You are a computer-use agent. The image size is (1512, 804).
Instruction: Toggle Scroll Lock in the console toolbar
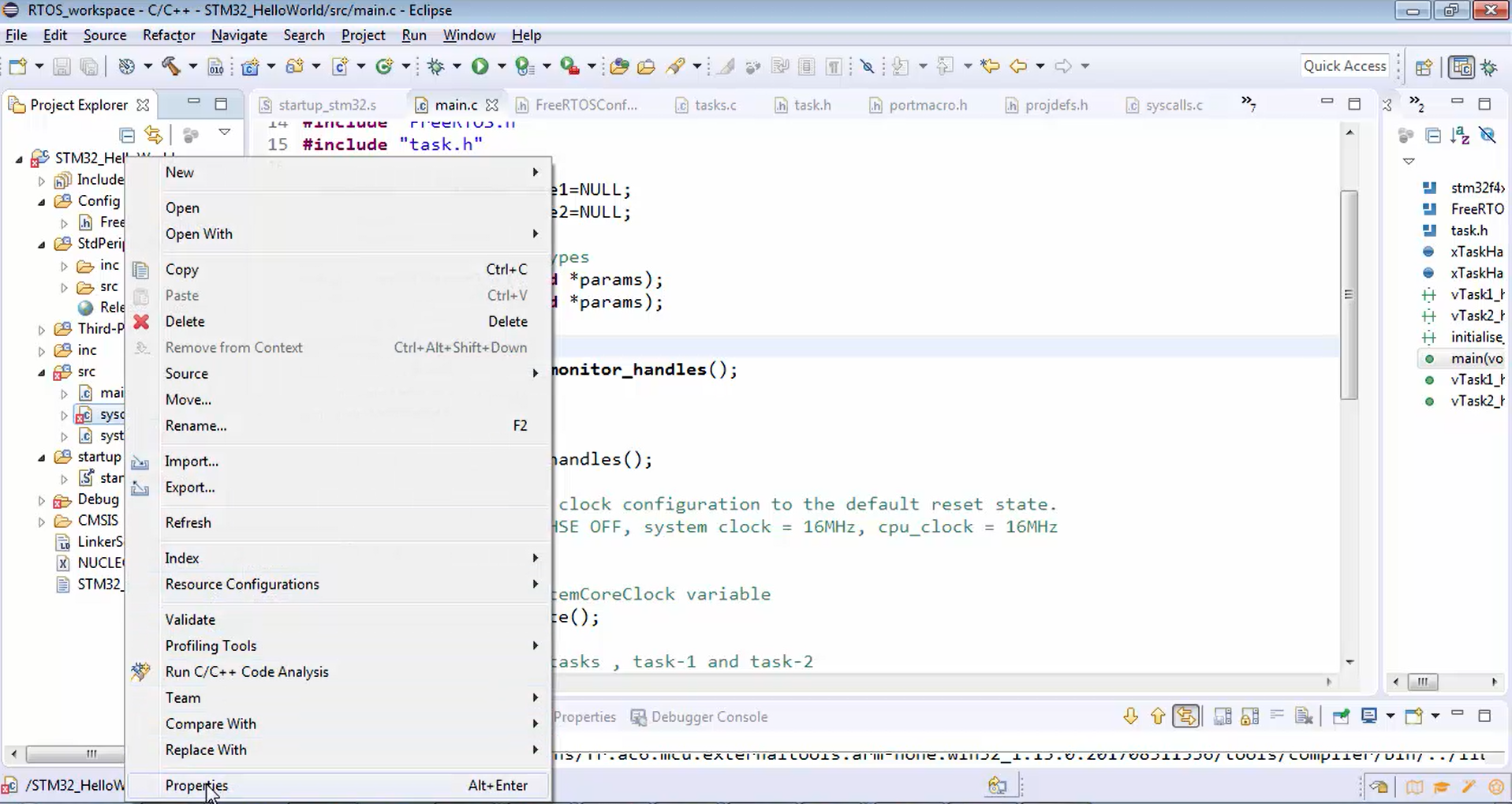coord(1249,716)
